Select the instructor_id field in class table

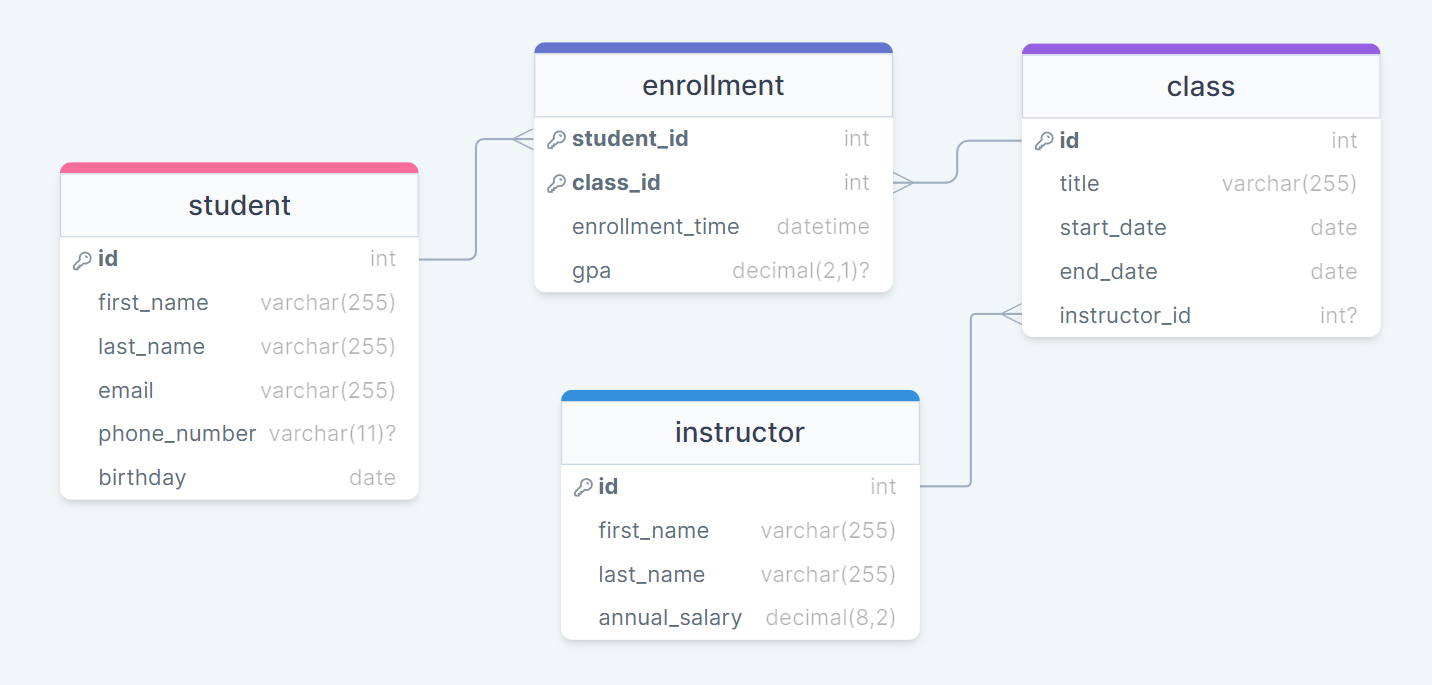[x=1201, y=316]
